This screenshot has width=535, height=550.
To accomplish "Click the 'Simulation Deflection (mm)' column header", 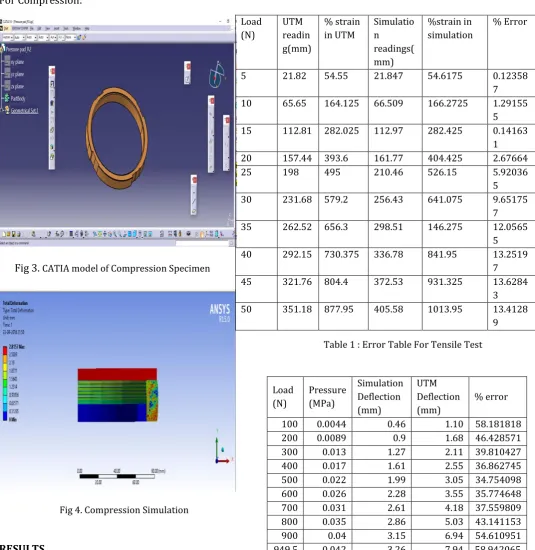I will tap(380, 397).
